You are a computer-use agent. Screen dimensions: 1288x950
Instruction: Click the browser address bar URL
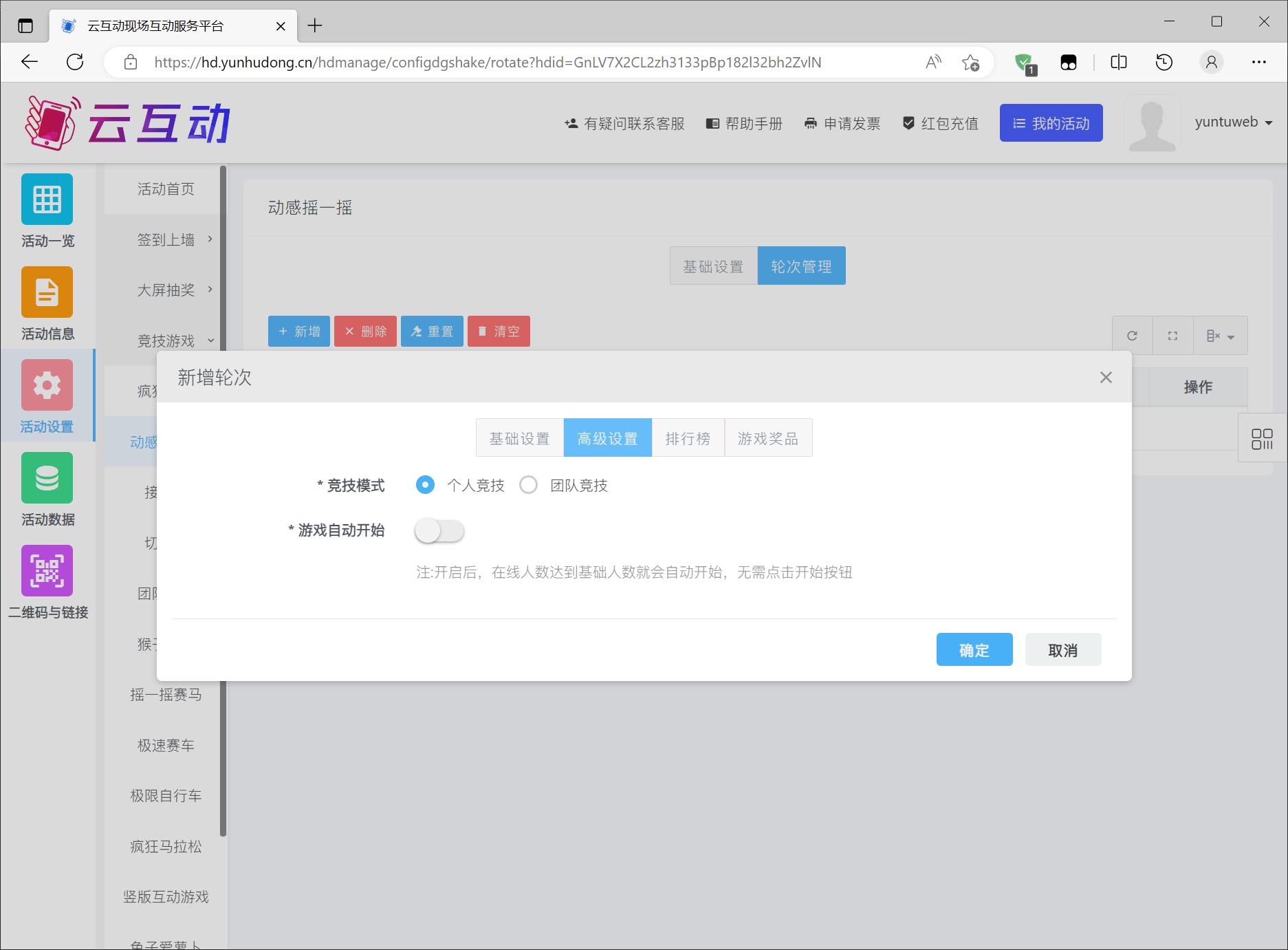487,63
